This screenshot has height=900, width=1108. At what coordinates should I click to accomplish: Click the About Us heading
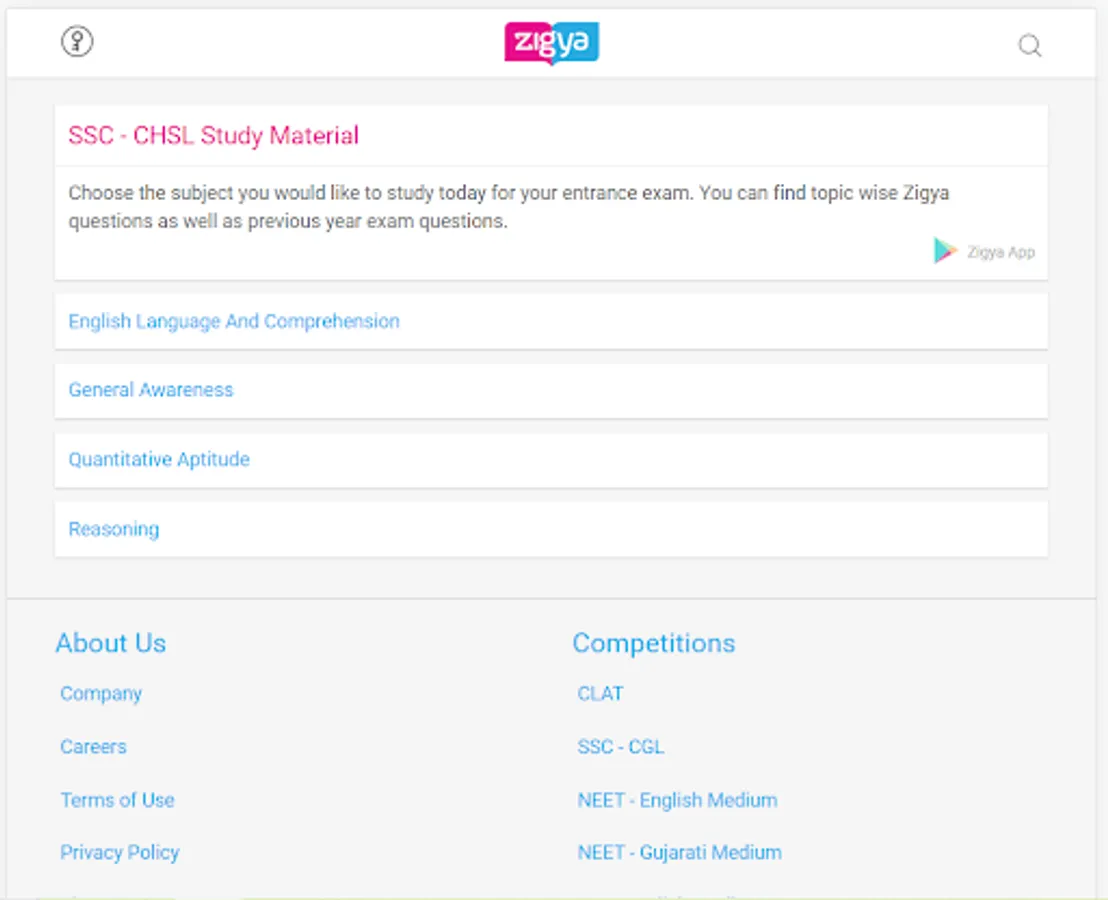tap(111, 643)
